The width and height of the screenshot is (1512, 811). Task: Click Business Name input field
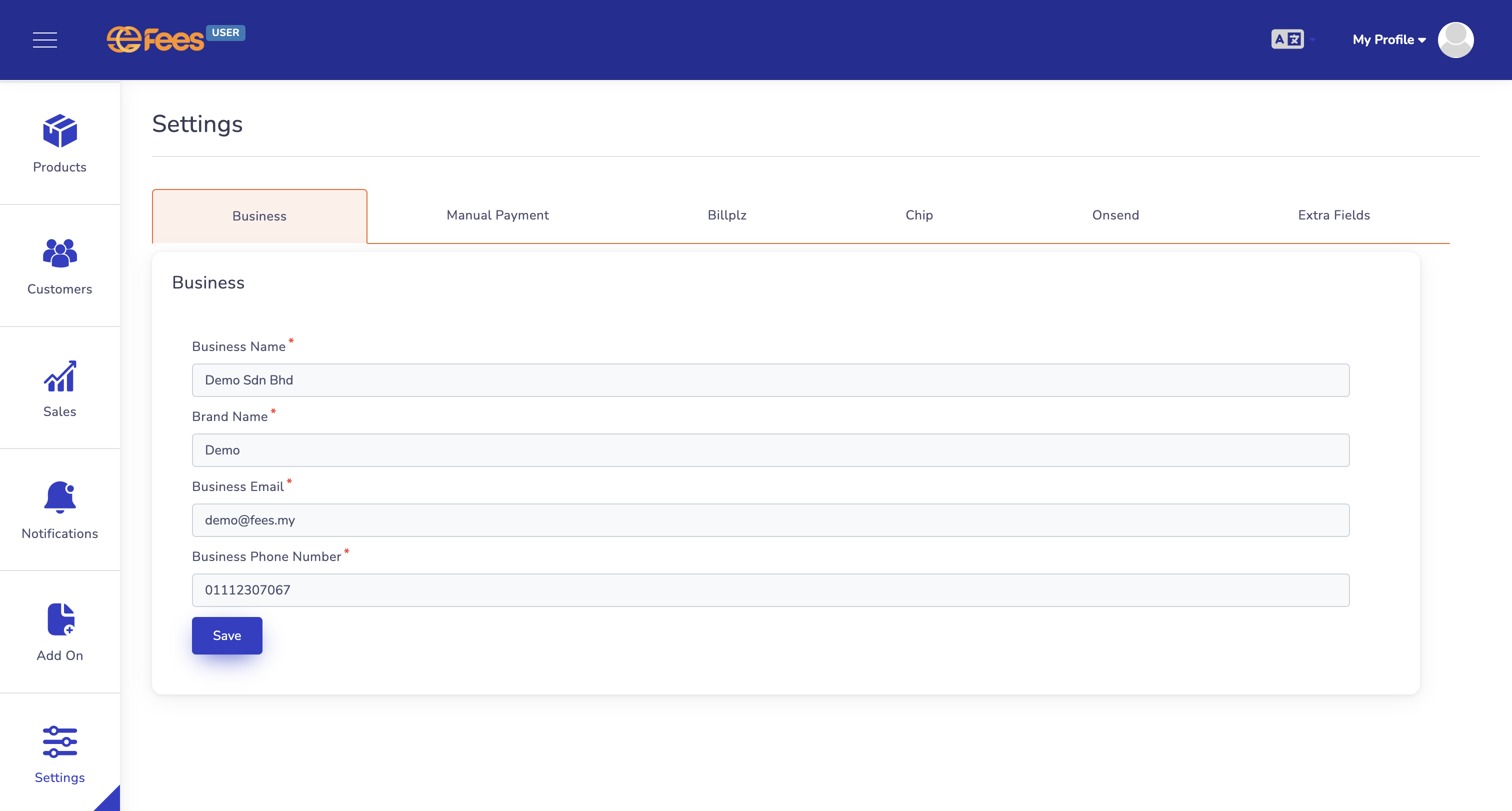(770, 379)
